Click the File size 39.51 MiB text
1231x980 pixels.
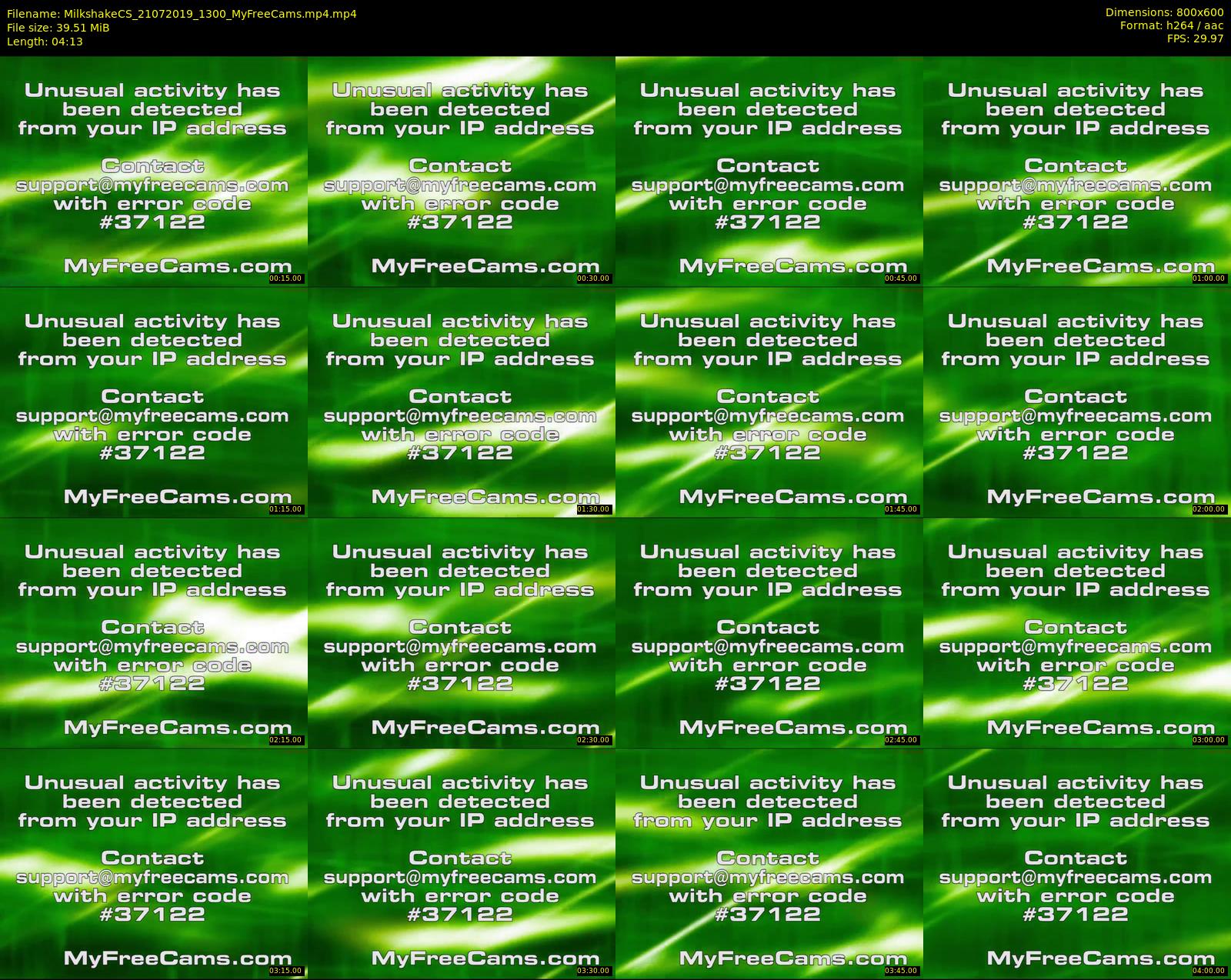click(x=58, y=28)
